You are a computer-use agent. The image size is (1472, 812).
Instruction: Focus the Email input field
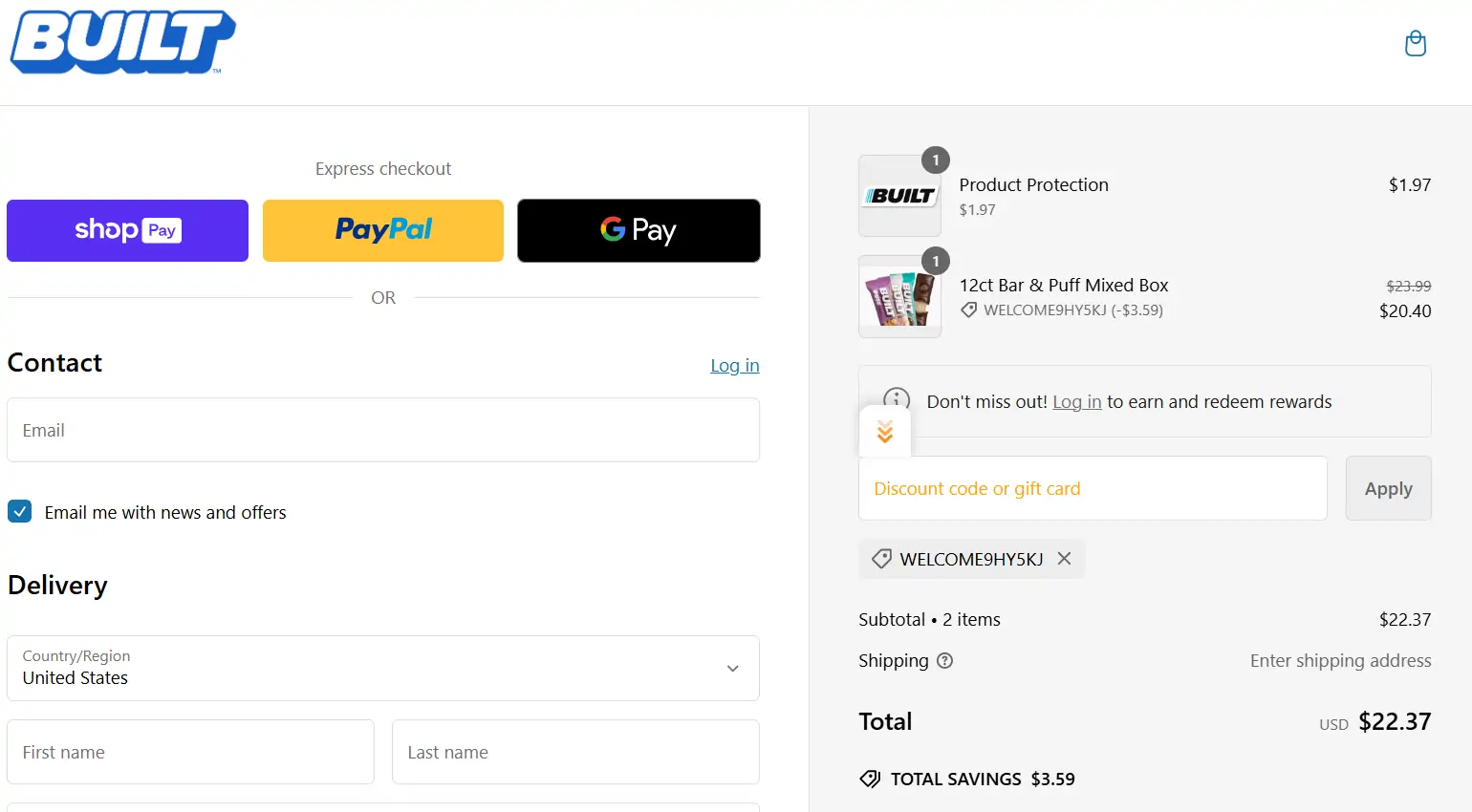click(x=382, y=430)
